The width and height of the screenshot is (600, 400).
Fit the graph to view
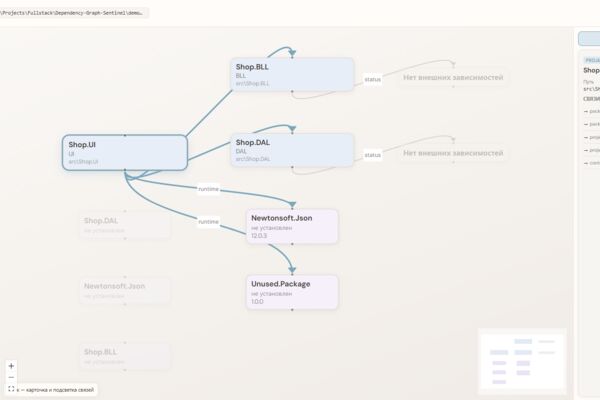coord(11,389)
